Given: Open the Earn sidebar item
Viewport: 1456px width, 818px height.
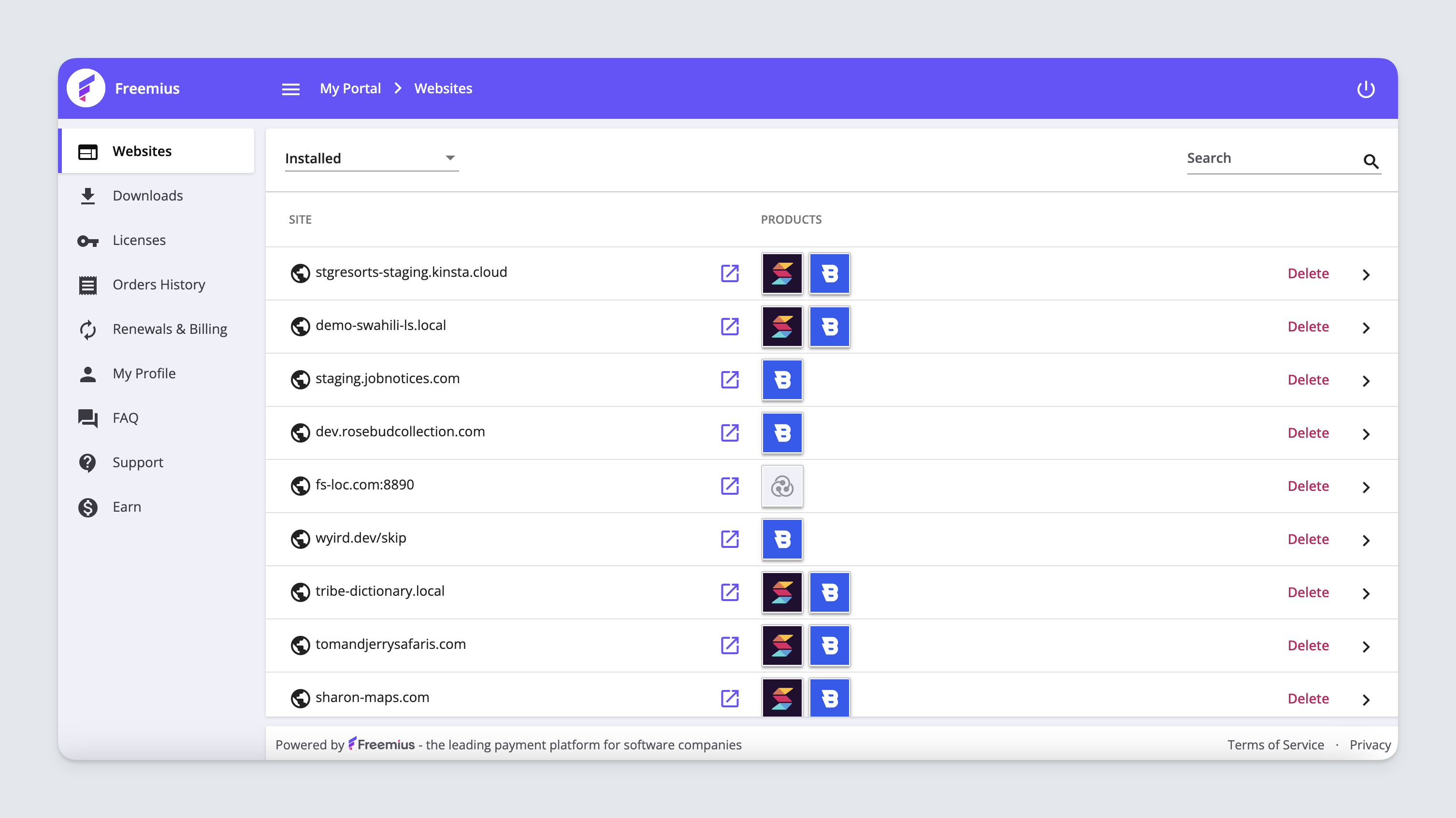Looking at the screenshot, I should 157,507.
